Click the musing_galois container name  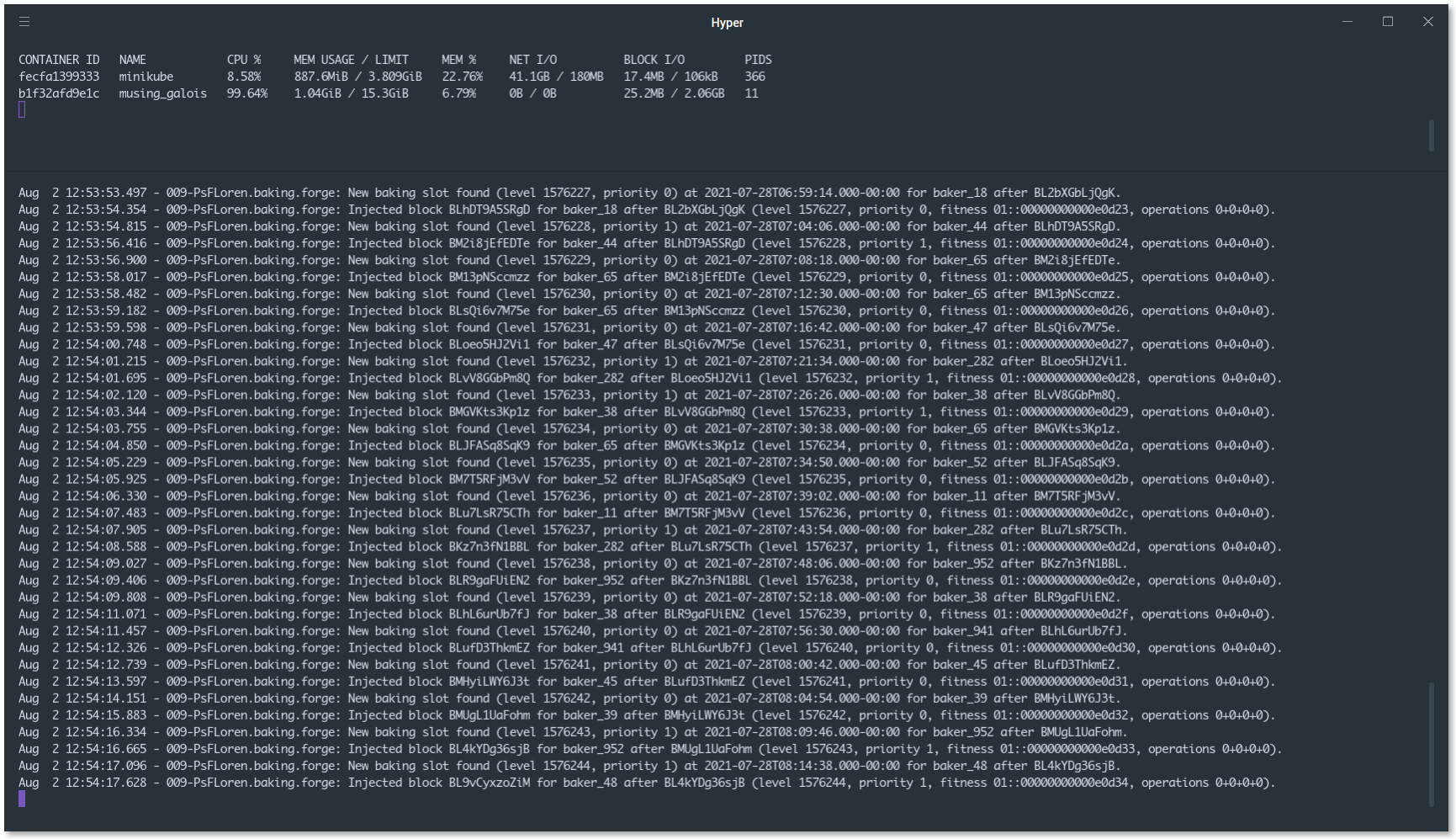click(x=162, y=93)
